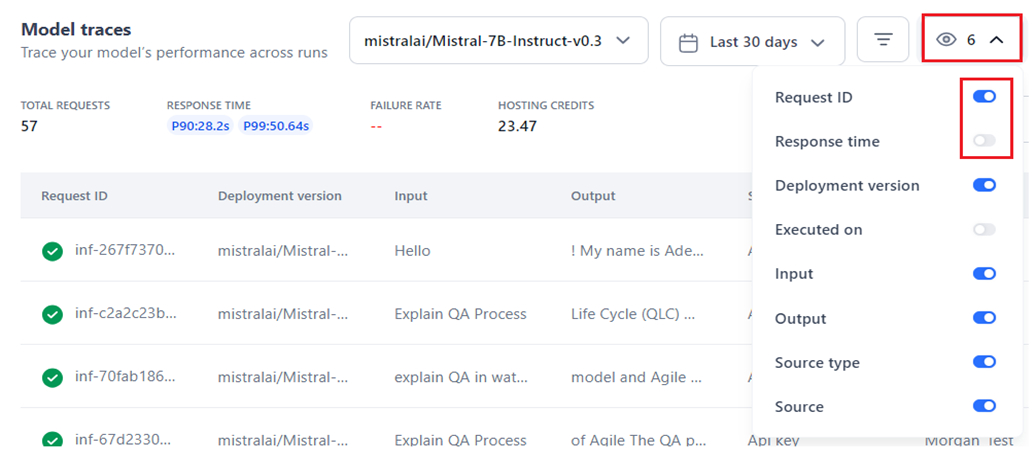This screenshot has width=1036, height=455.
Task: Select the Output column header
Action: [593, 196]
